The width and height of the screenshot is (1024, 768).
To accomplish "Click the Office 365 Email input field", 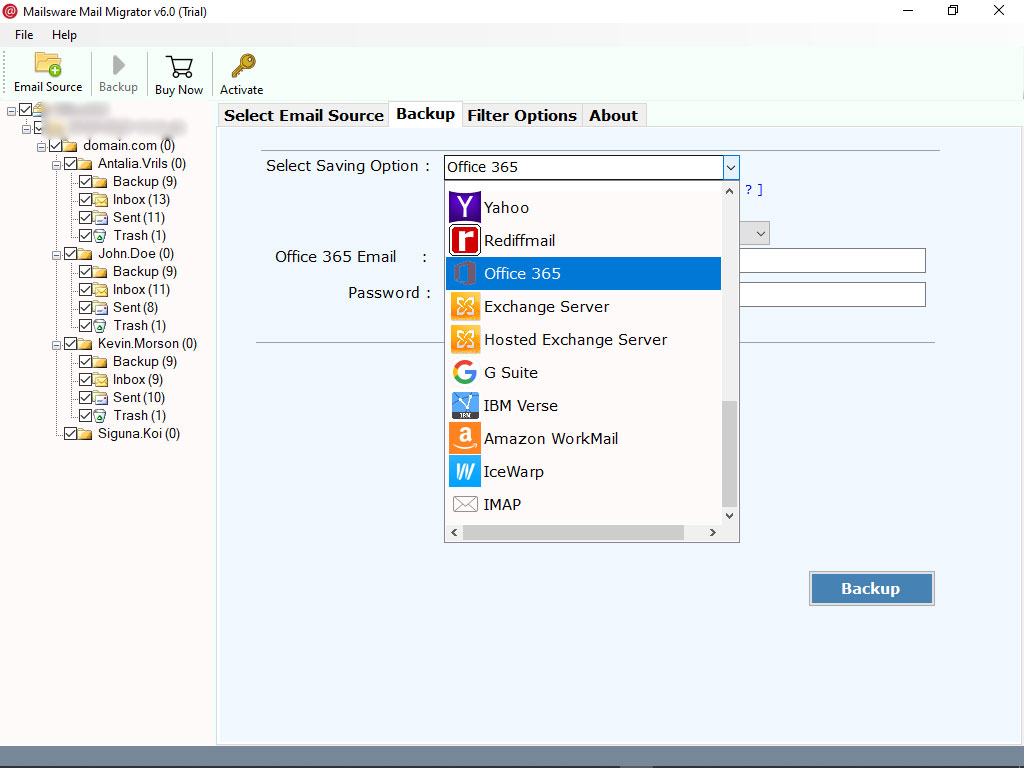I will point(833,261).
